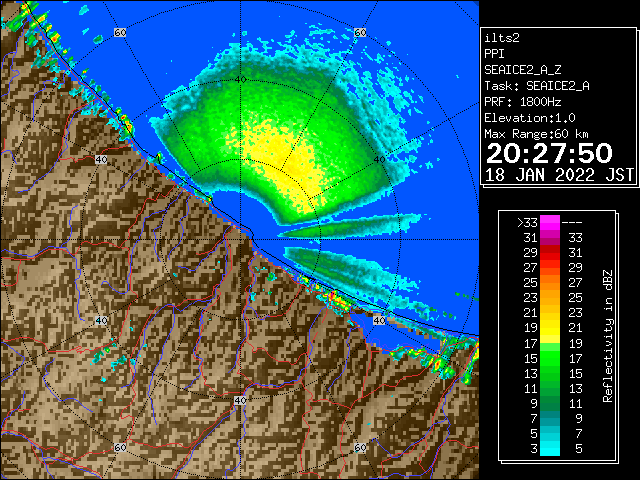
Task: Click the "PRF: 1800Hz" value
Action: point(523,102)
